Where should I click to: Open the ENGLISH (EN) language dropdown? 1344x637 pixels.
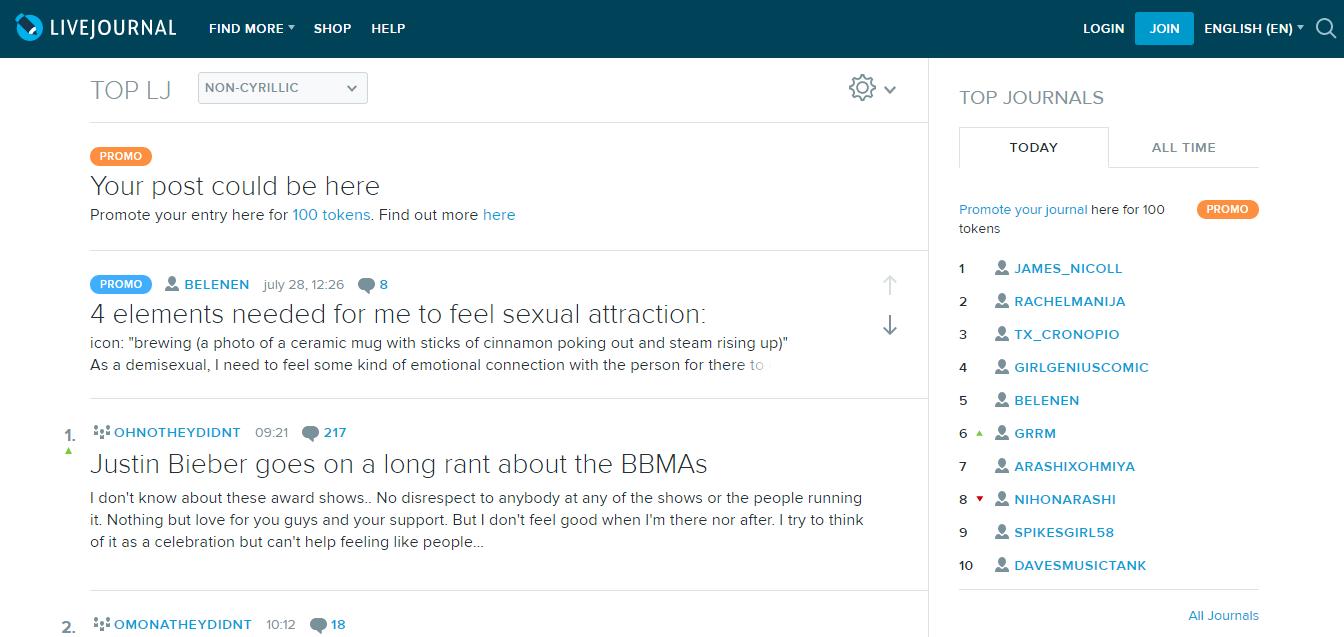[x=1254, y=28]
